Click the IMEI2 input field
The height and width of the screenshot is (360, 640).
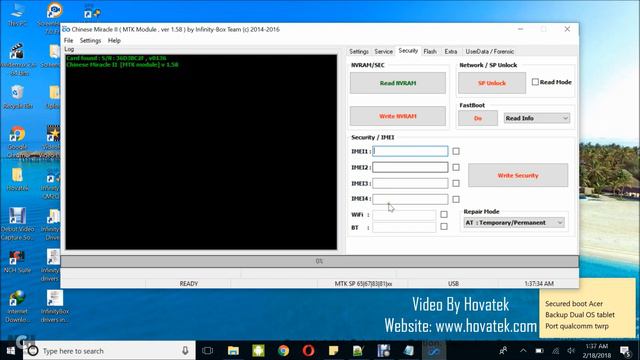tap(410, 167)
